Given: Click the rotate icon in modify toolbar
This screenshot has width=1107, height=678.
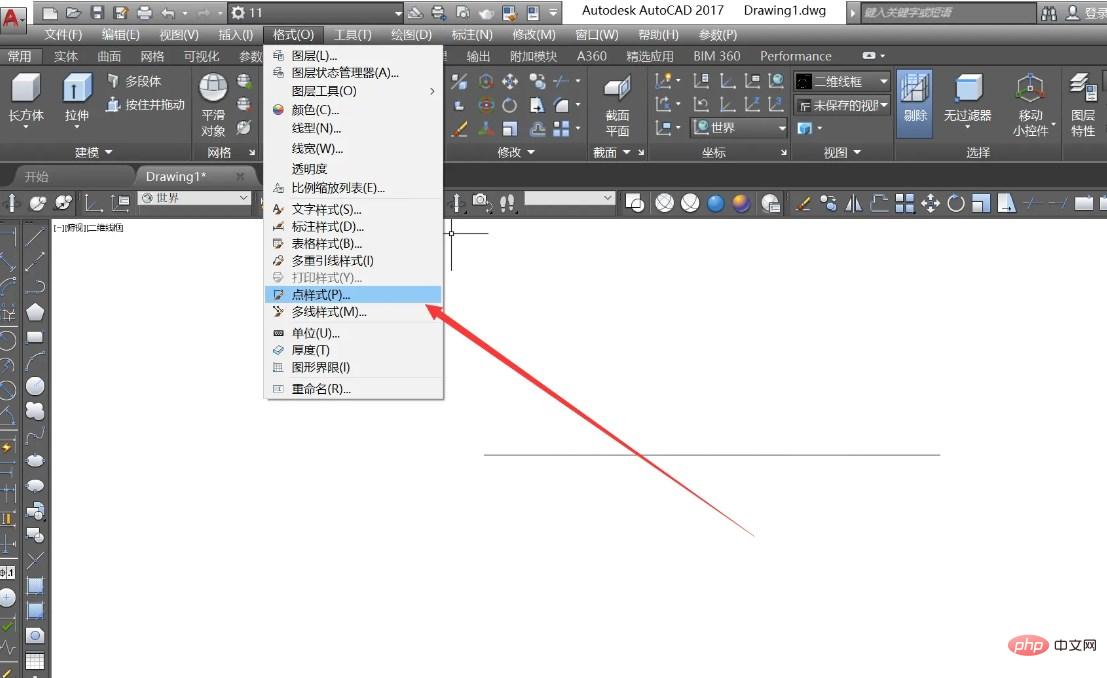Looking at the screenshot, I should point(955,203).
